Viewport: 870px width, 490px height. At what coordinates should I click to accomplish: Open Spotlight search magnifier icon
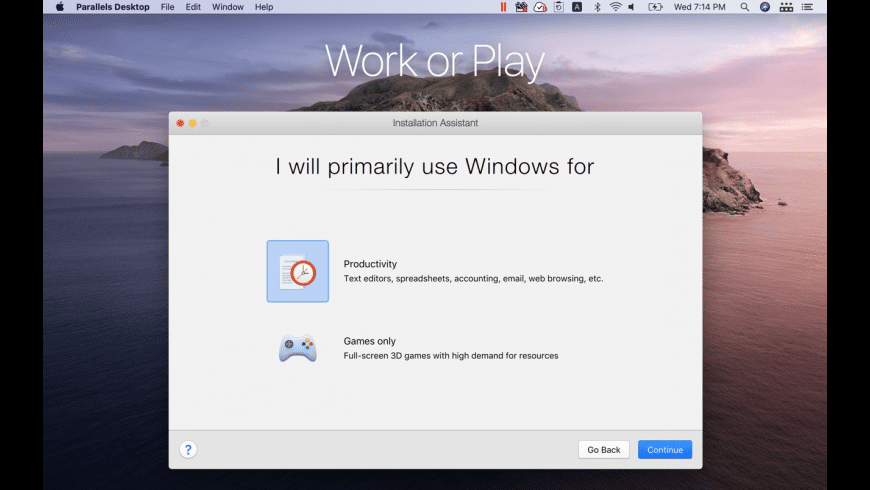tap(745, 7)
